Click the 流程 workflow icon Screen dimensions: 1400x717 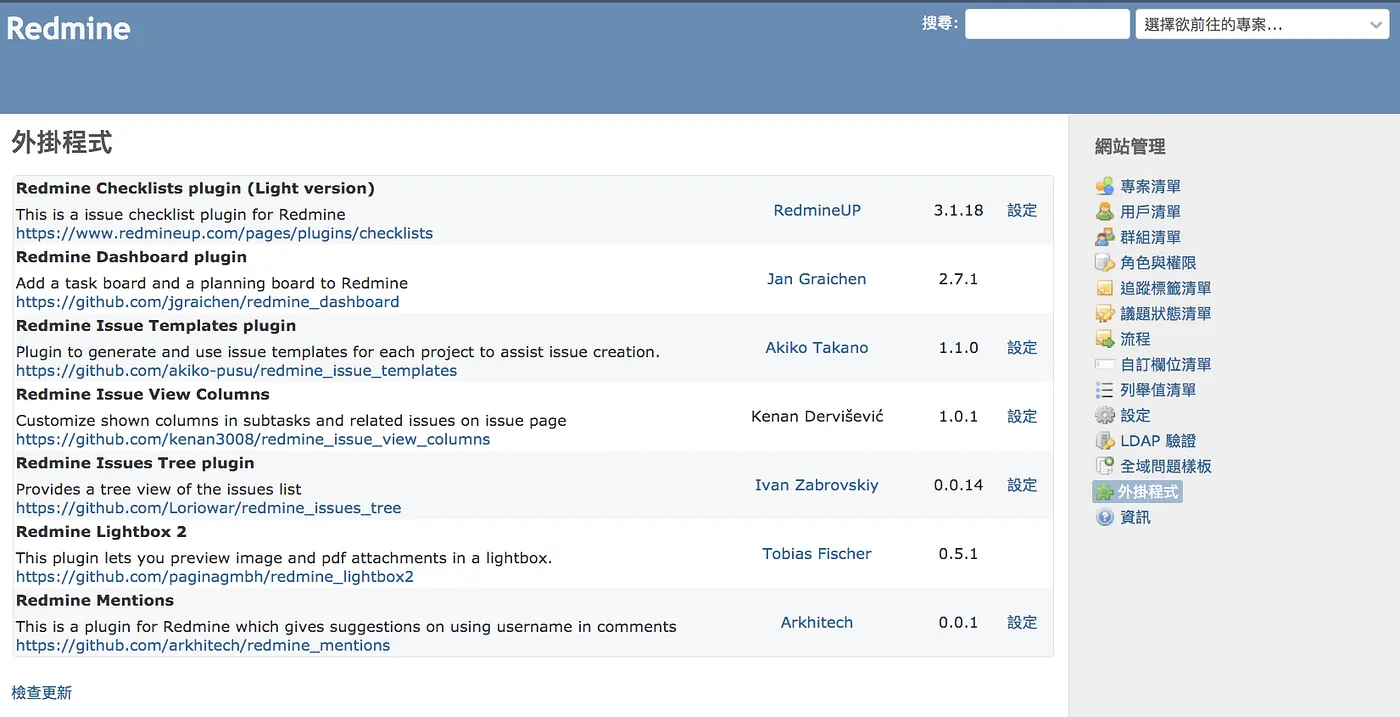pyautogui.click(x=1104, y=339)
